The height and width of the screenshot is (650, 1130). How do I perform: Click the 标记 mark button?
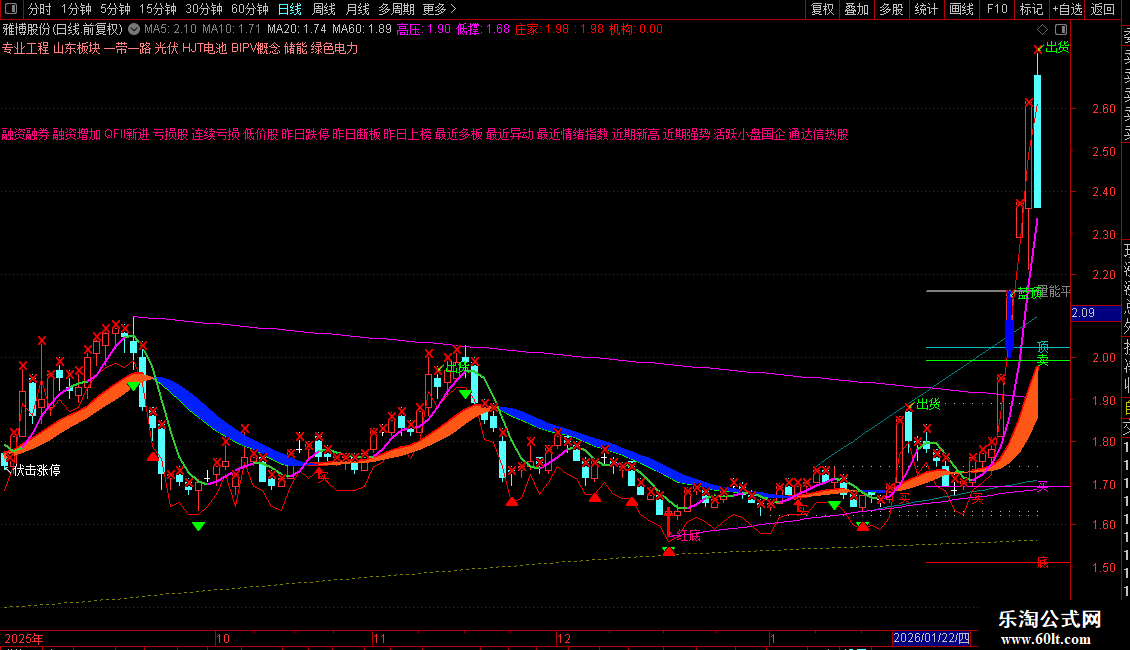click(1031, 9)
